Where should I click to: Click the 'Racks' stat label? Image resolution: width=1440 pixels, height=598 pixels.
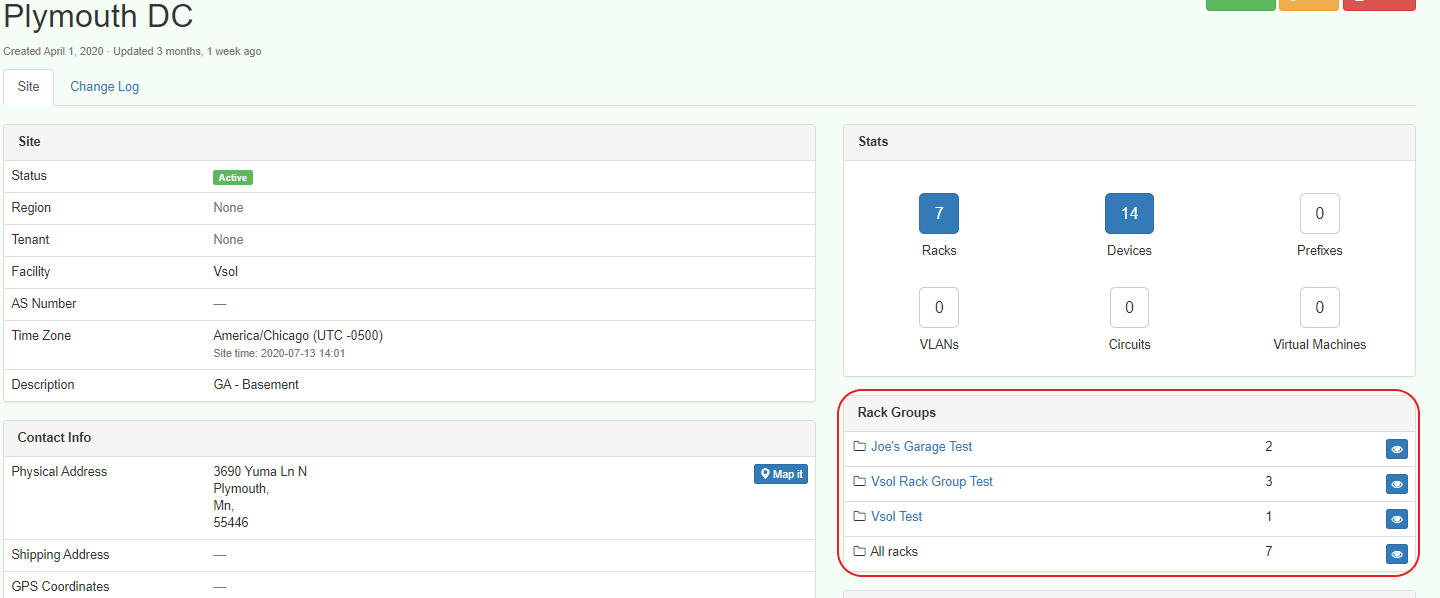[939, 251]
